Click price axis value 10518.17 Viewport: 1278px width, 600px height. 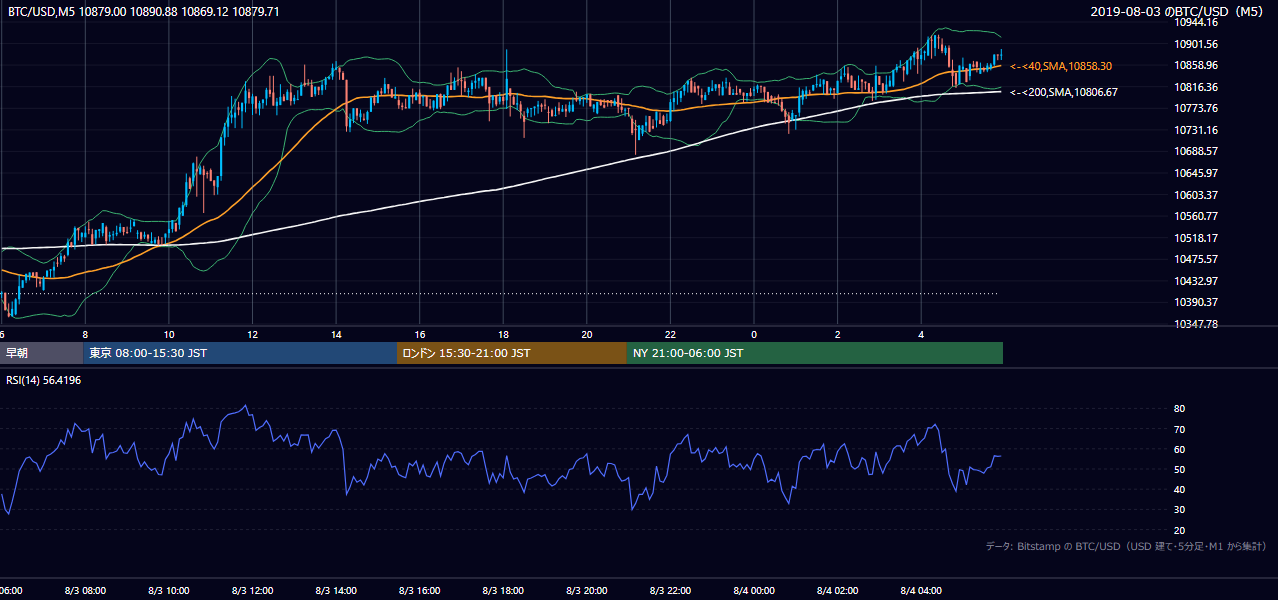pos(1196,238)
